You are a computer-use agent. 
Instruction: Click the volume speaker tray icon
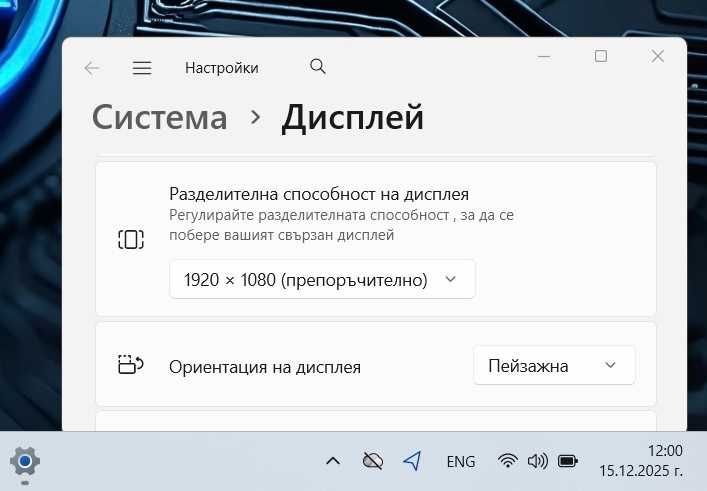[x=537, y=461]
